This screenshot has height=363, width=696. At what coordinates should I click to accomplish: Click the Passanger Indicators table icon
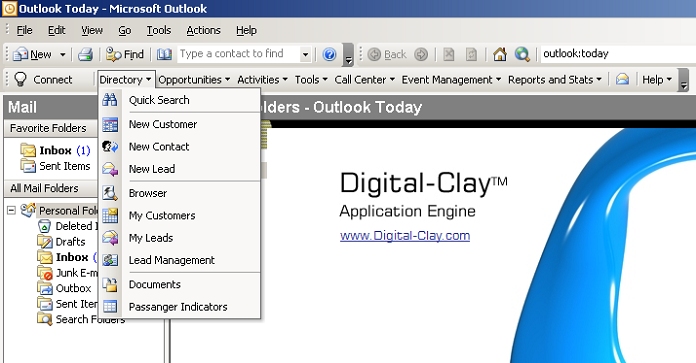coord(110,307)
